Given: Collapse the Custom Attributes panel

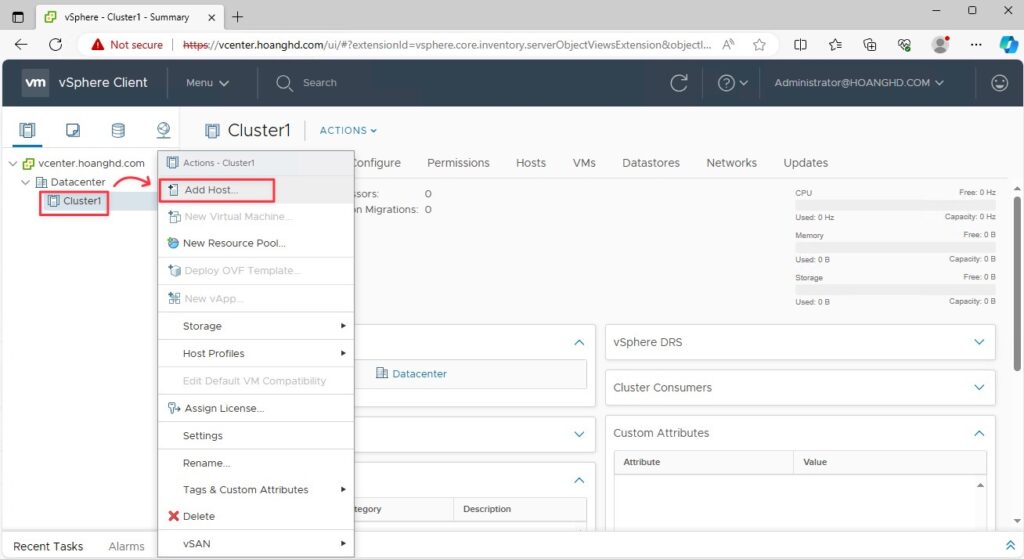Looking at the screenshot, I should tap(979, 433).
